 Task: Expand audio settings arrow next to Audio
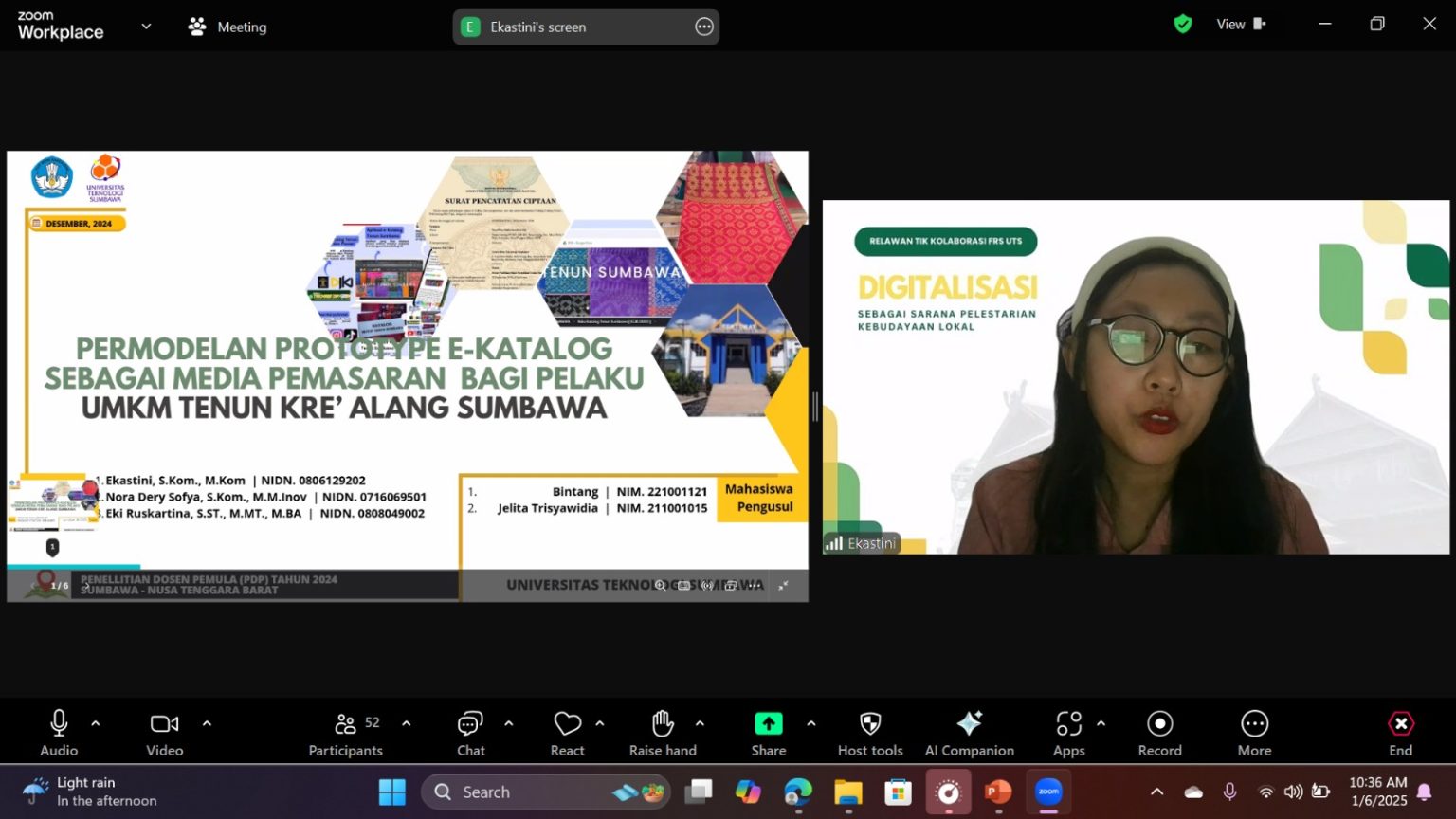[x=96, y=723]
